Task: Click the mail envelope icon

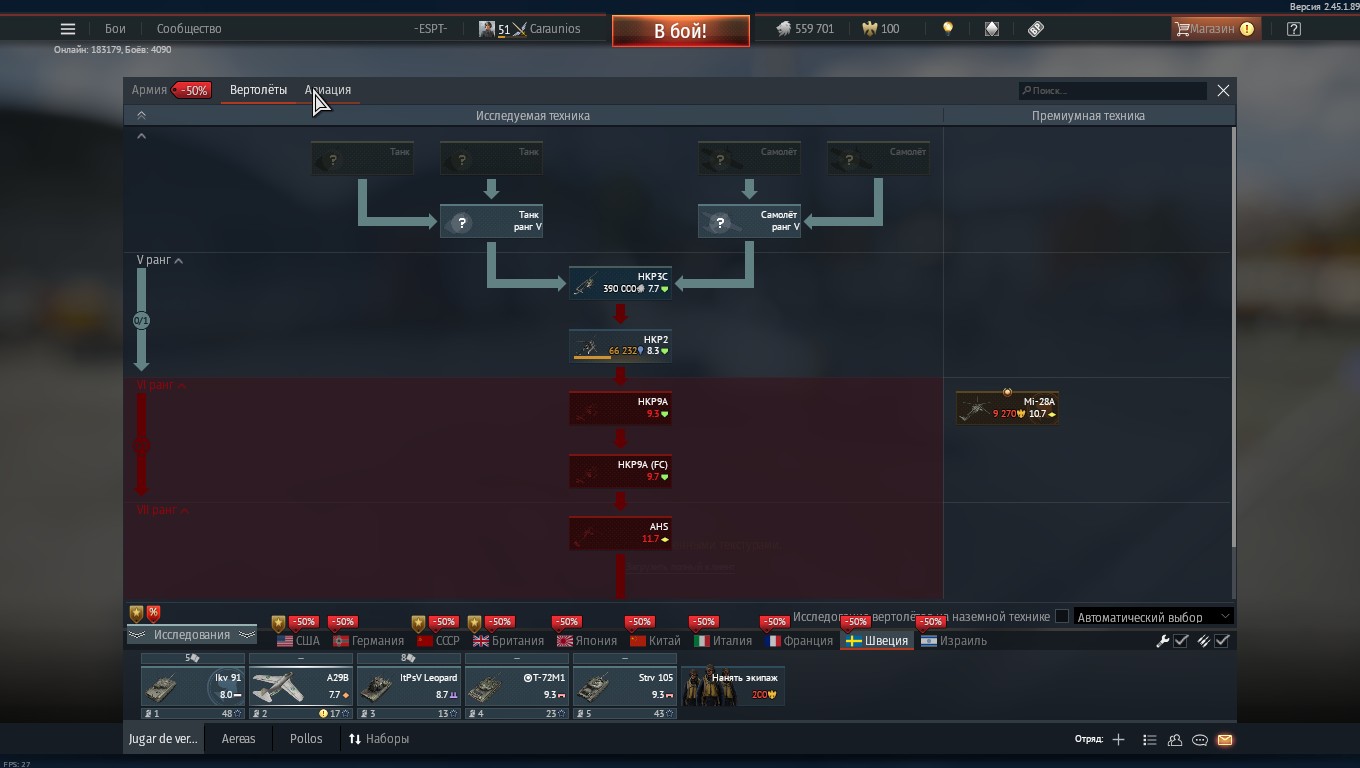Action: pos(1225,740)
